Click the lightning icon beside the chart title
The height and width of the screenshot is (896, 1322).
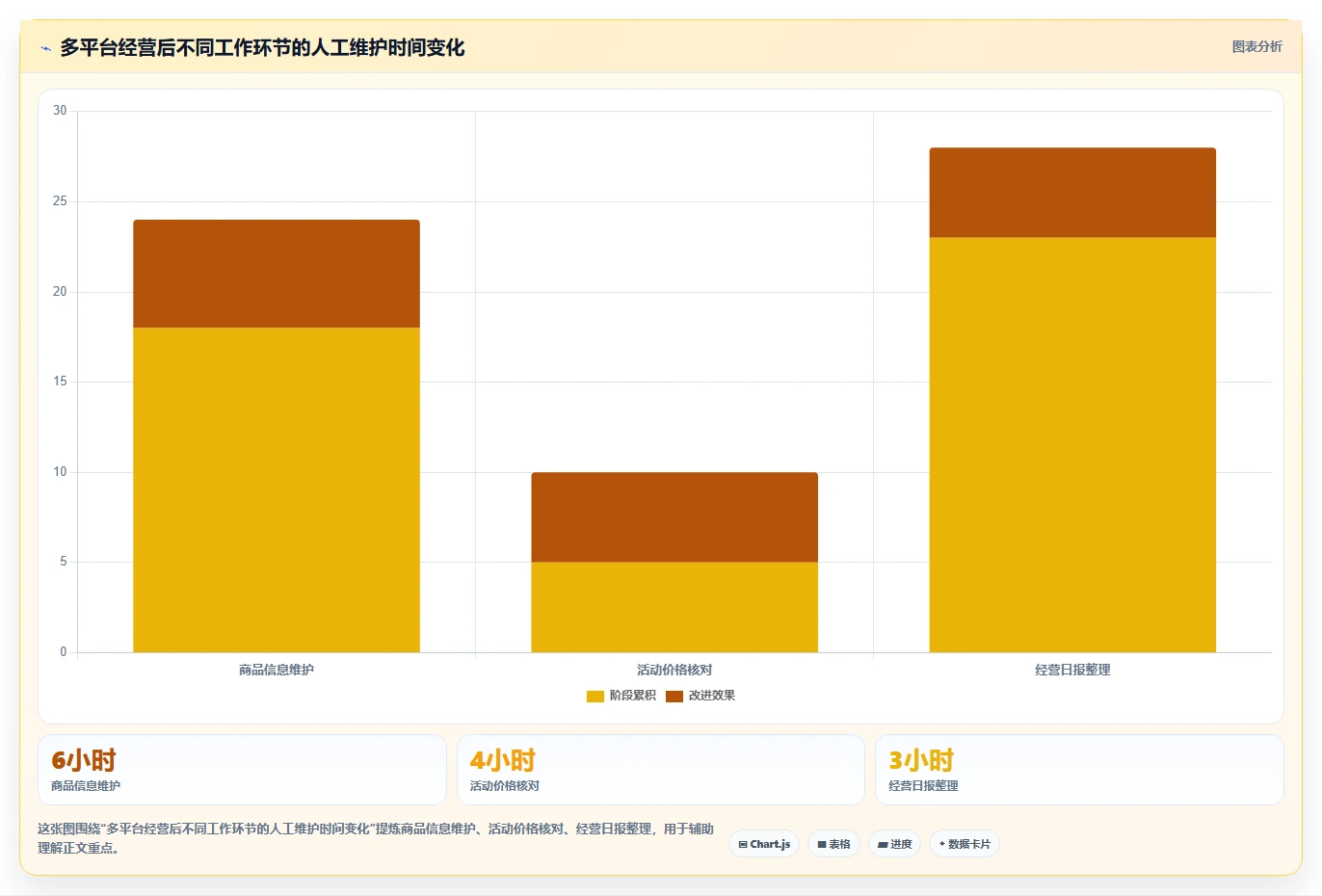coord(45,48)
